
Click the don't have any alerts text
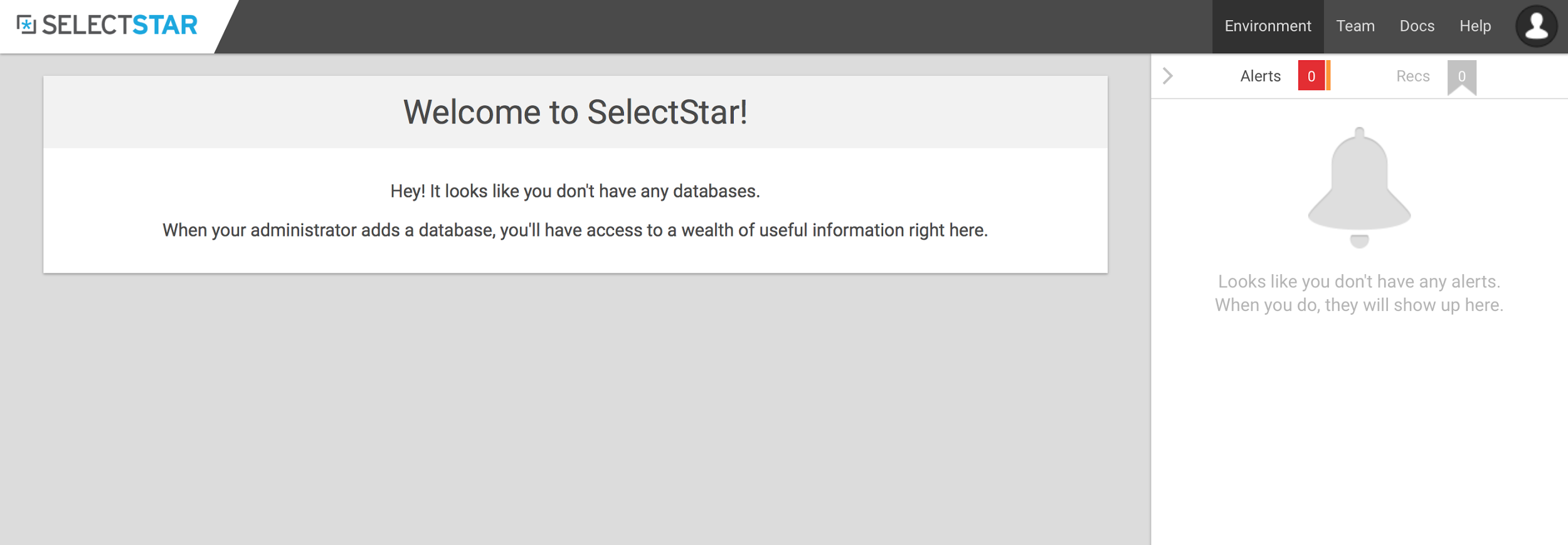point(1359,282)
